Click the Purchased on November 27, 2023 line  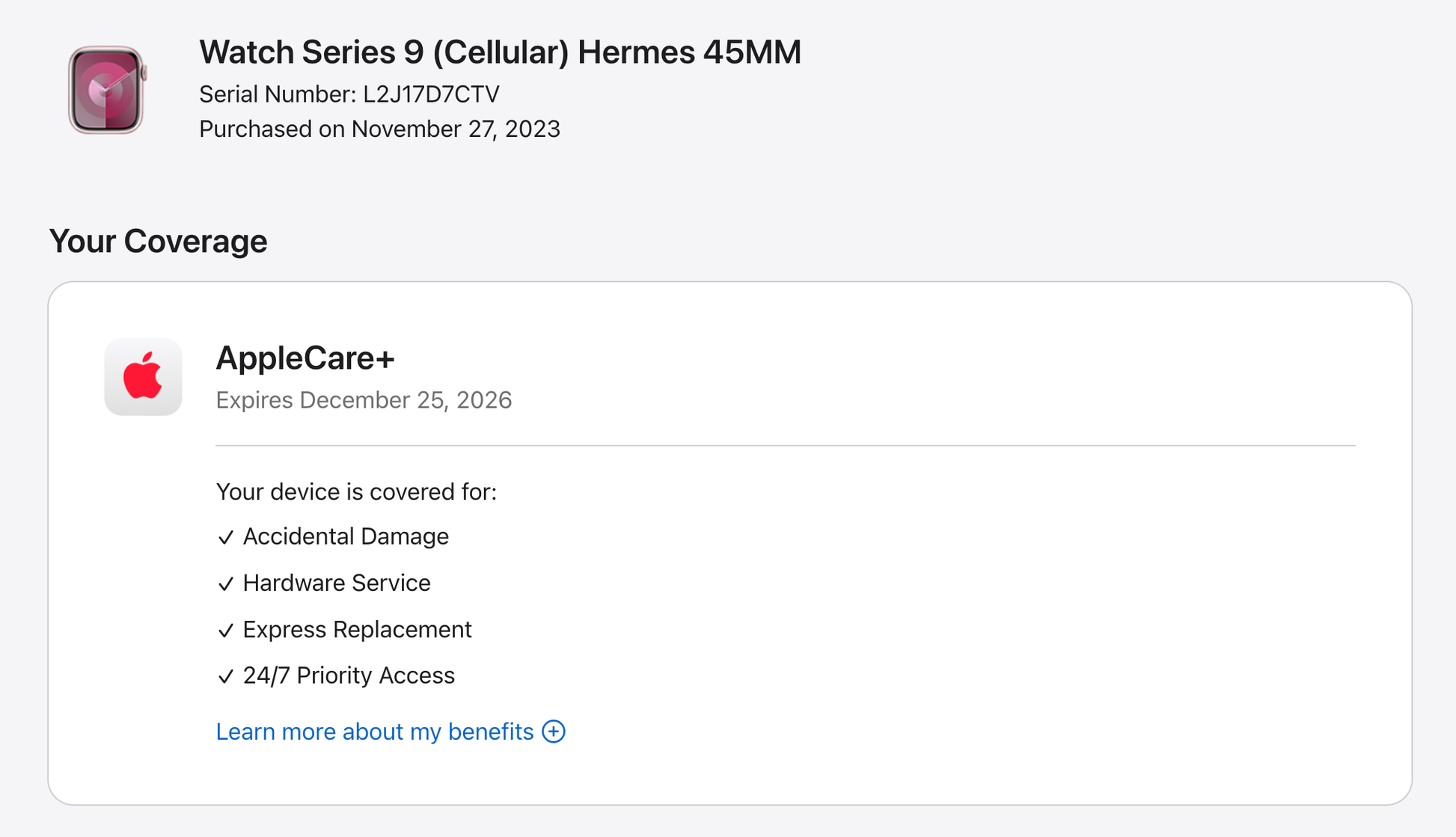[379, 129]
